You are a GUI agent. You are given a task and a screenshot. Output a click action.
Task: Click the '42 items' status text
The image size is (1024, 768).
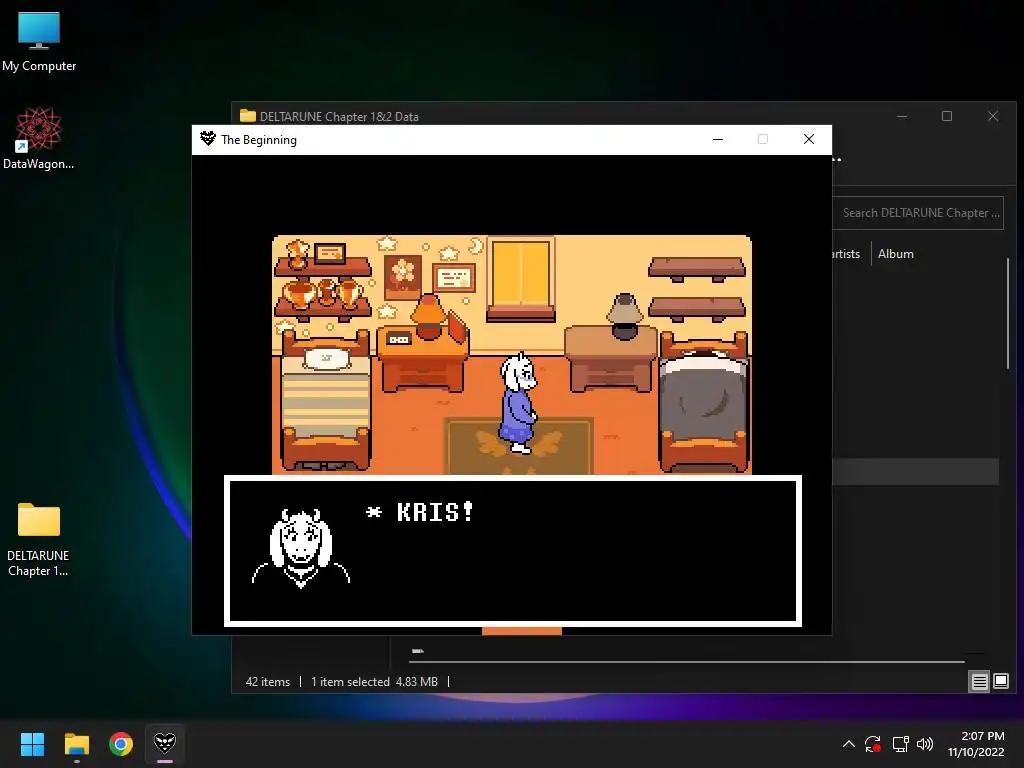pos(268,682)
